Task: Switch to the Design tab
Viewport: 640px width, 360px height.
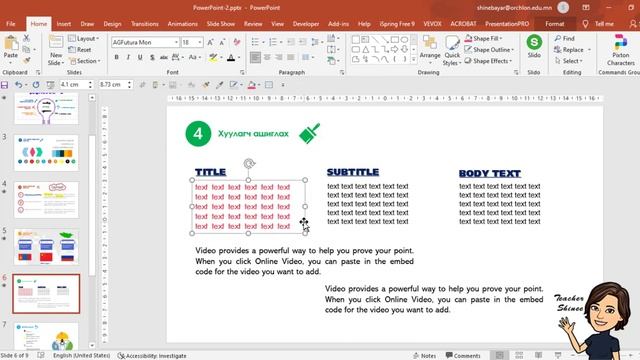Action: [112, 24]
